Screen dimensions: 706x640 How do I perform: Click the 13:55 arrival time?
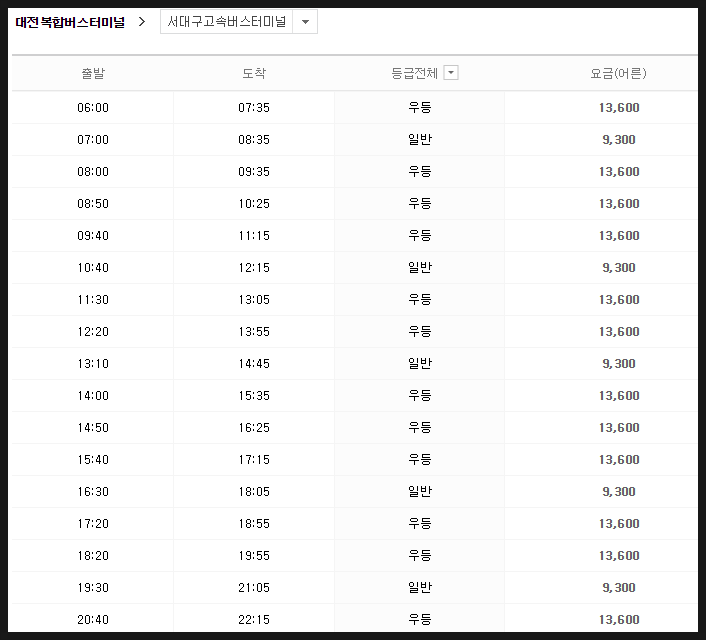pyautogui.click(x=254, y=331)
